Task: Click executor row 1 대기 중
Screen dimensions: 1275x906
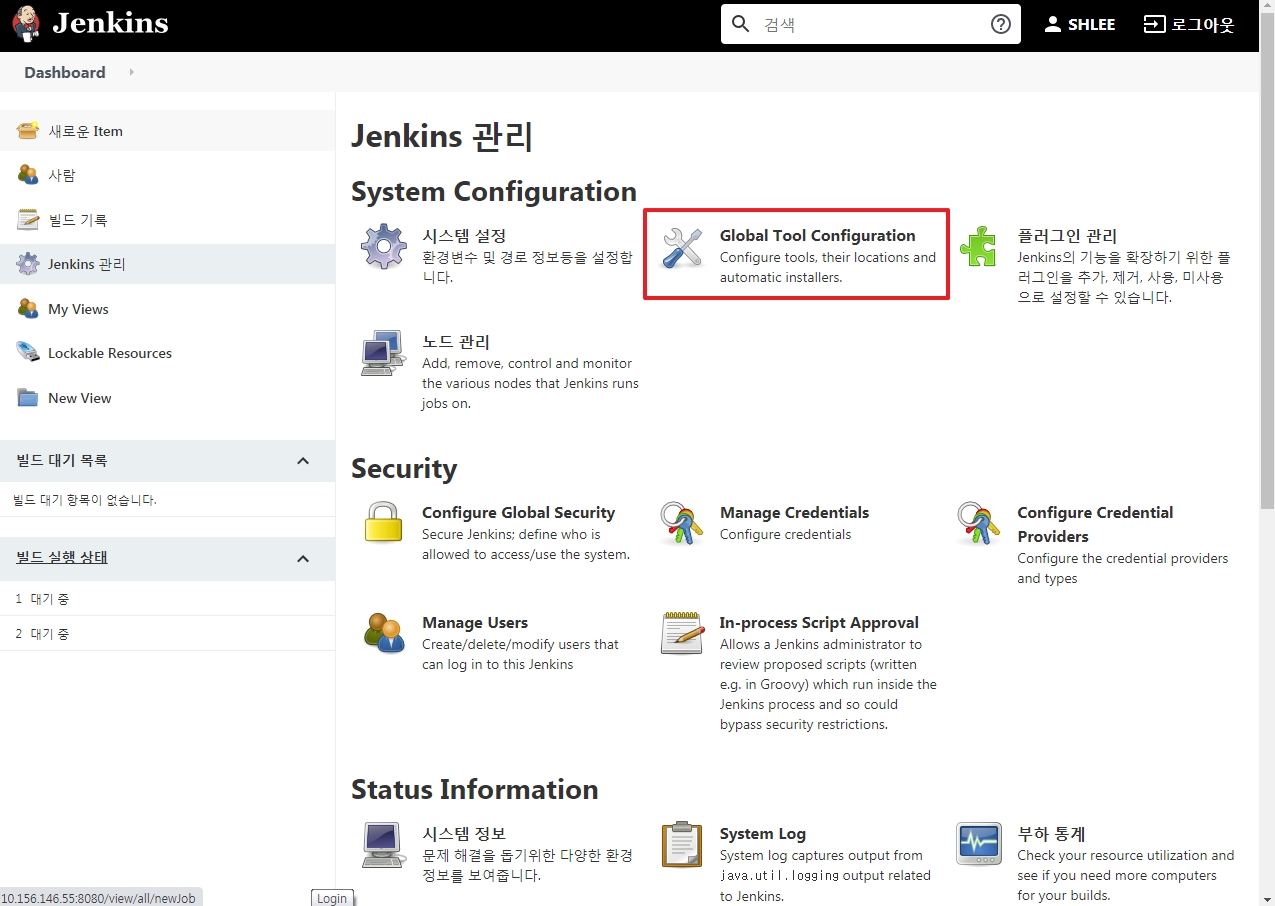Action: click(167, 598)
